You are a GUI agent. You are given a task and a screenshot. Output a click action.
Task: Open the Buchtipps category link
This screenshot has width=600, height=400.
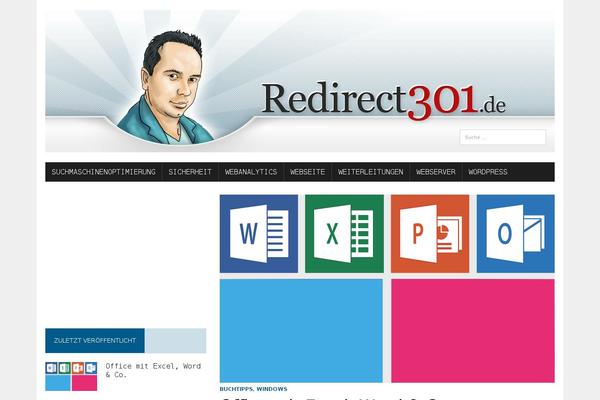(236, 389)
